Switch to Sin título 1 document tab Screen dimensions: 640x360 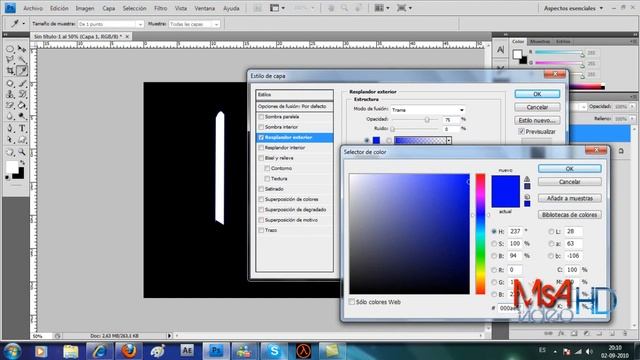78,37
